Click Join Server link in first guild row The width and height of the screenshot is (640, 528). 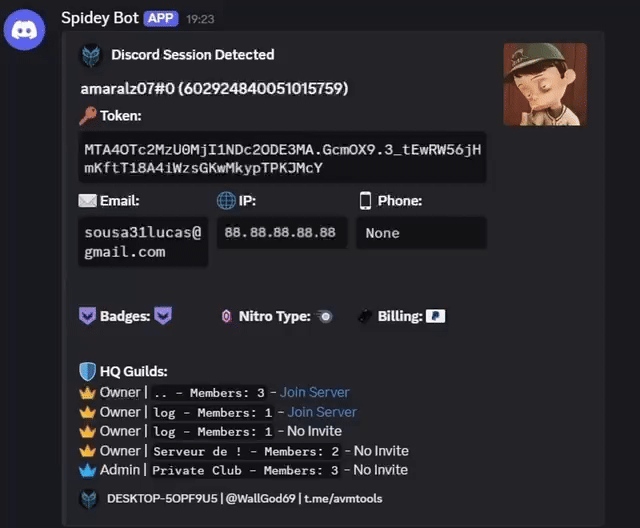click(x=315, y=392)
